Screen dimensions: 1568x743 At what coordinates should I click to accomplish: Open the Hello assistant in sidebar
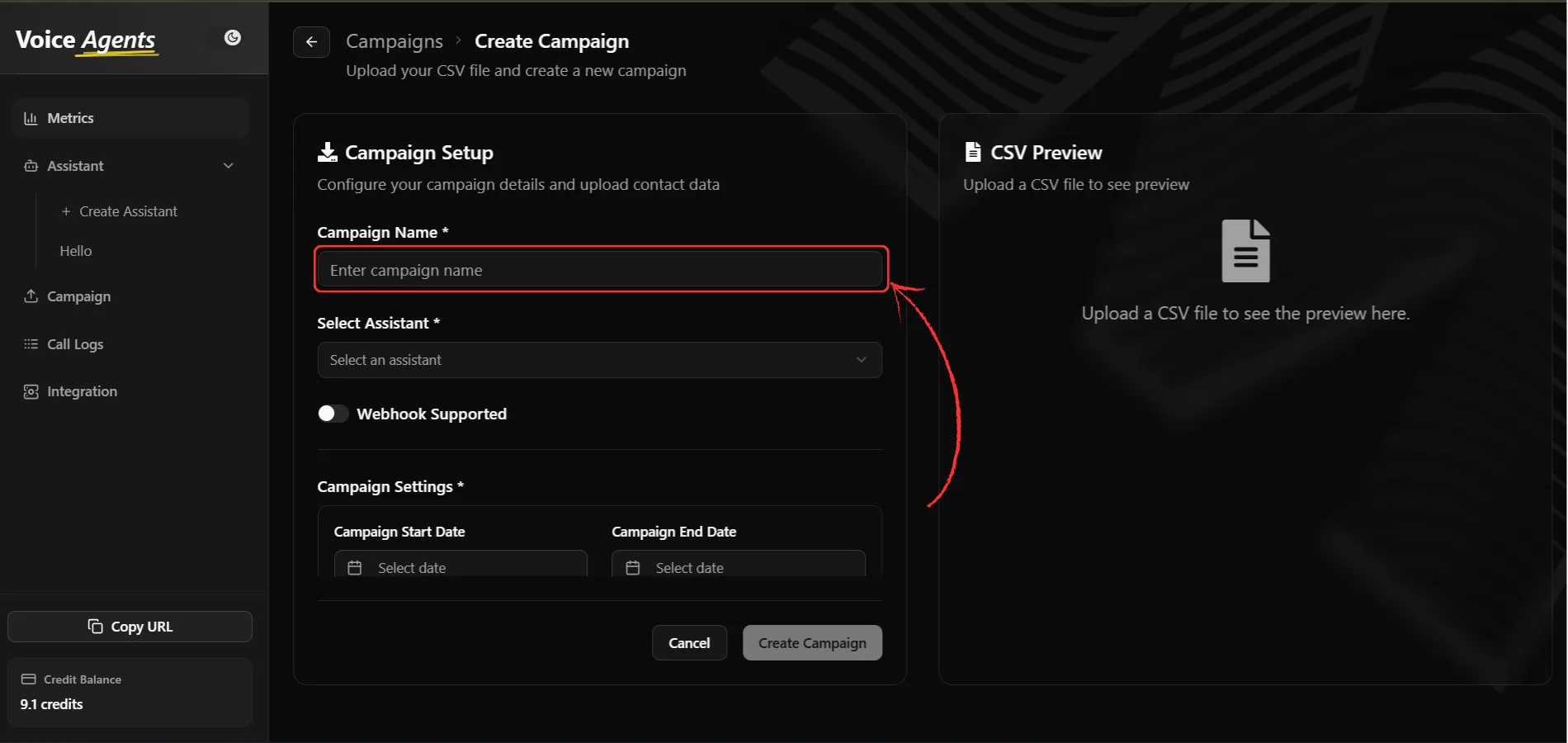click(76, 251)
